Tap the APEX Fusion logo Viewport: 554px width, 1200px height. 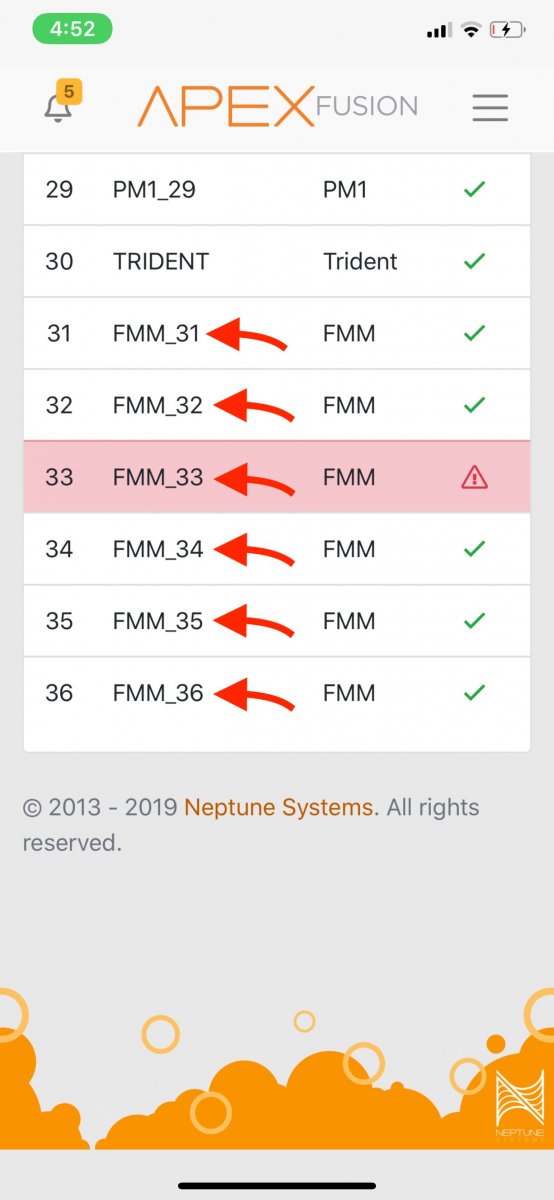click(277, 106)
